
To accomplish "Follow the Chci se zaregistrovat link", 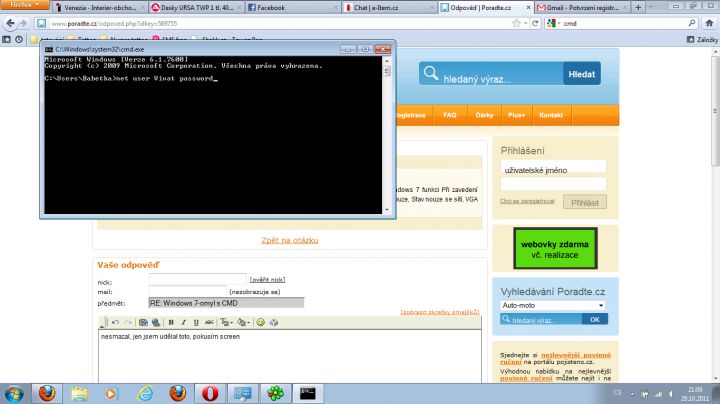I will click(x=527, y=201).
